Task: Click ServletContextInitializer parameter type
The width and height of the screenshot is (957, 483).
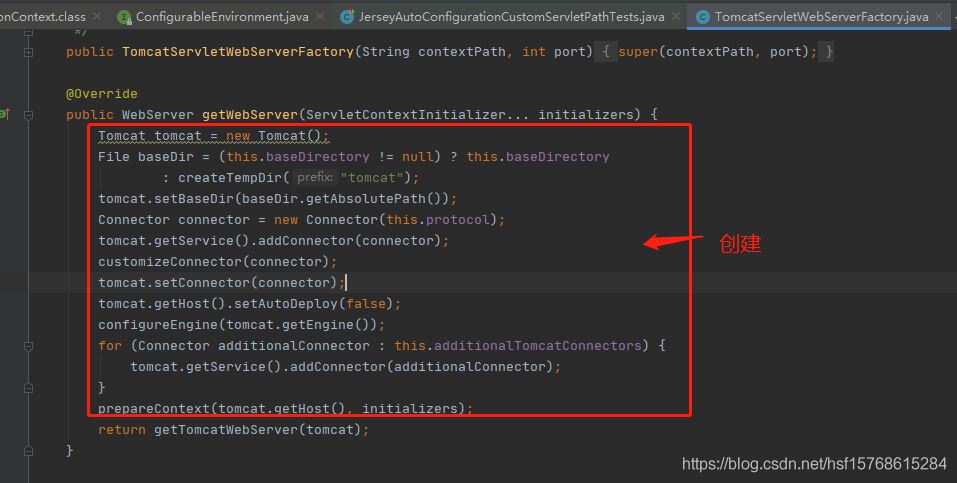Action: pos(406,114)
